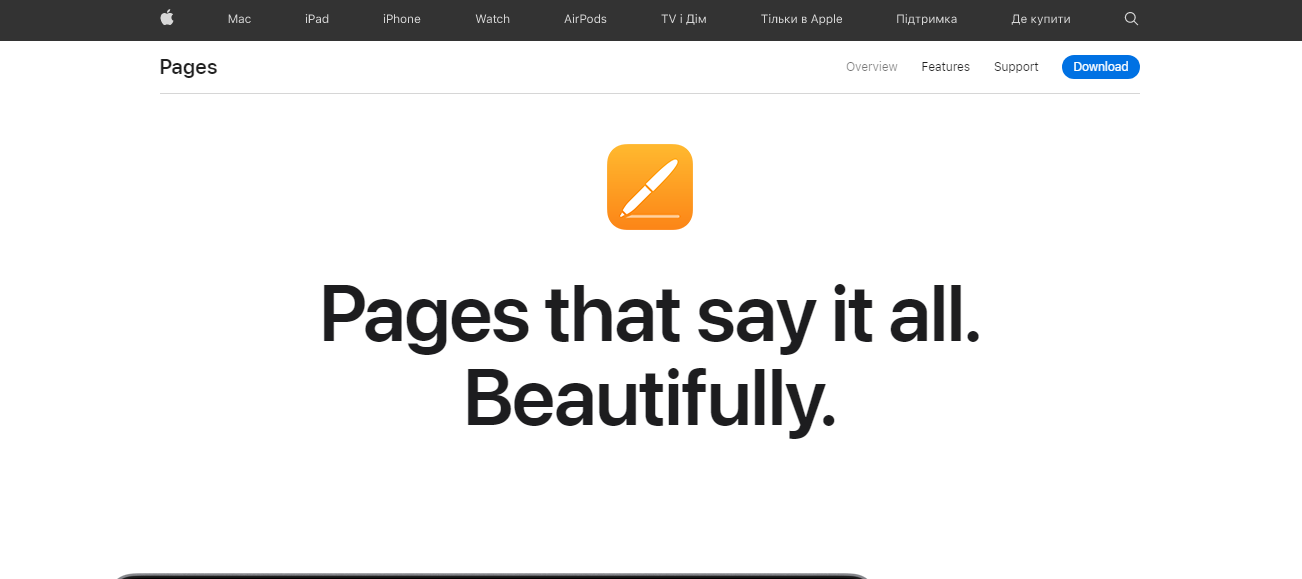Switch to the Overview tab
The height and width of the screenshot is (579, 1302).
click(872, 67)
